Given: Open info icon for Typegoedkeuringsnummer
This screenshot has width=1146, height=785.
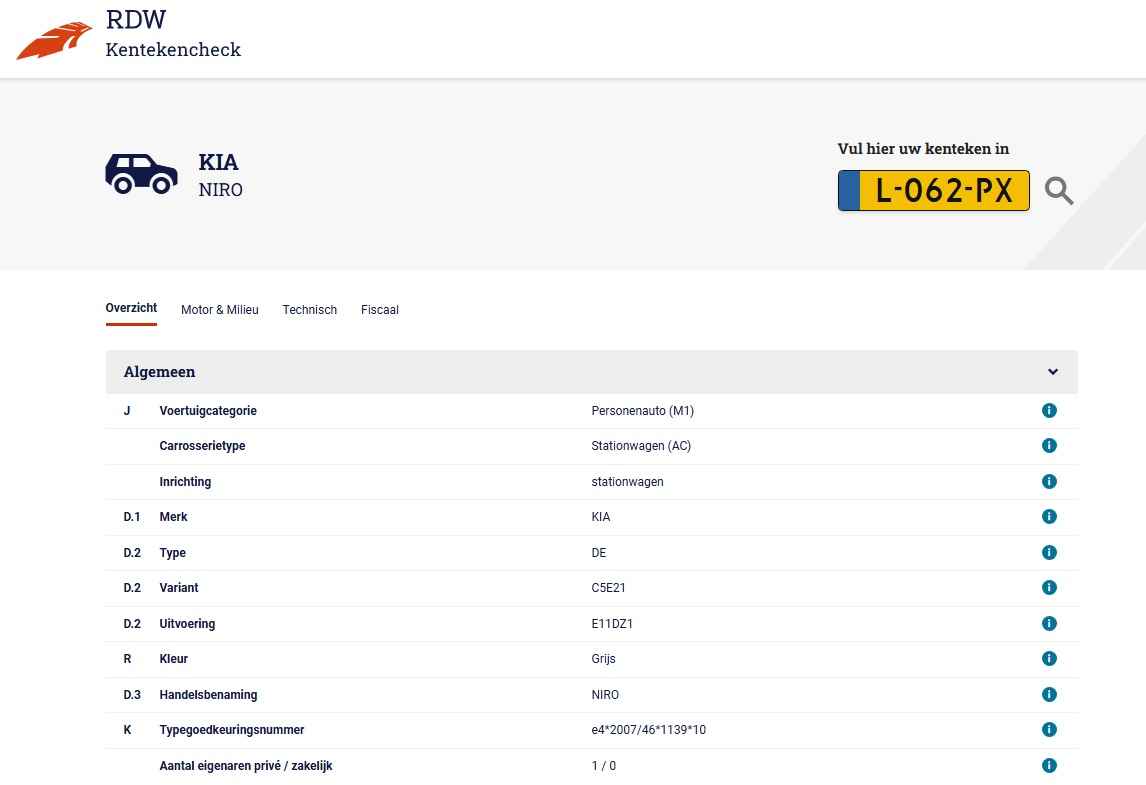Looking at the screenshot, I should tap(1049, 729).
